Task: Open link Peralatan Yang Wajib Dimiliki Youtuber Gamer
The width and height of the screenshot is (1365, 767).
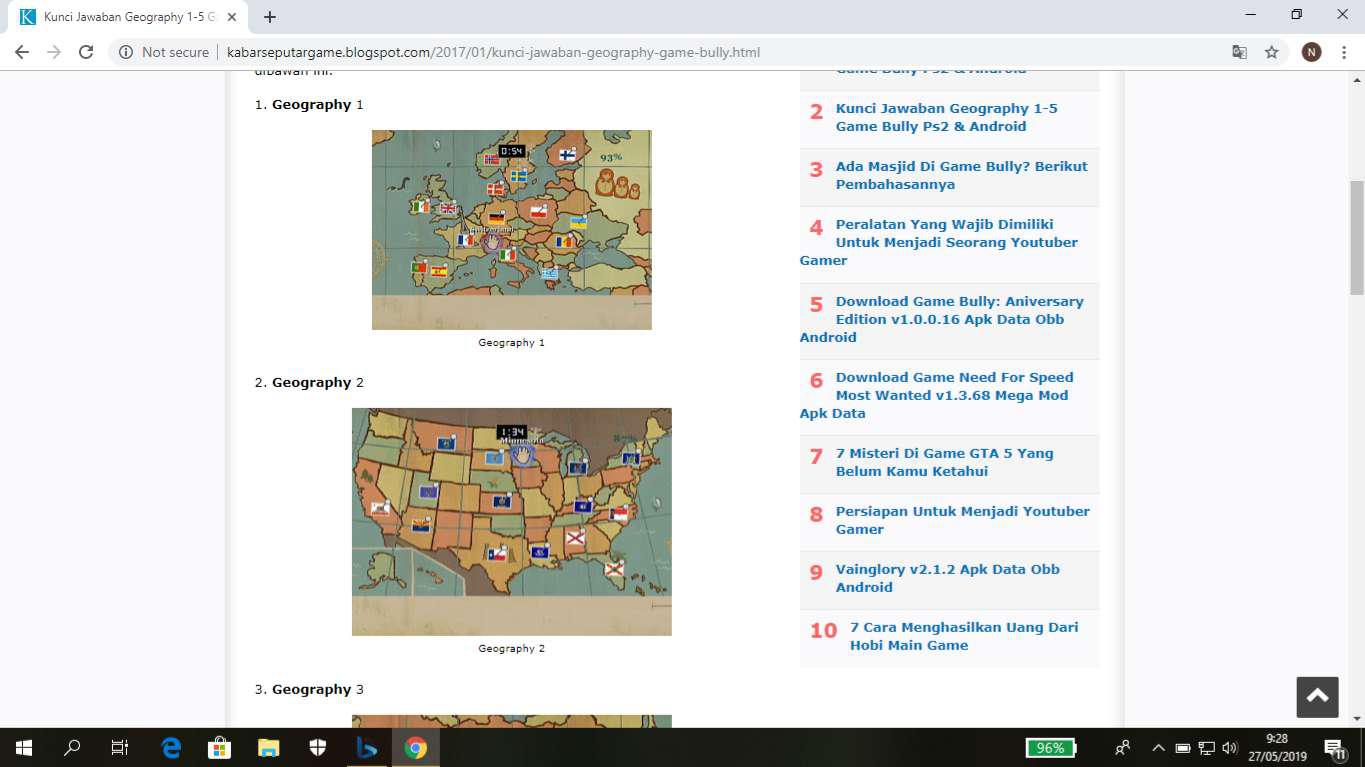Action: [x=939, y=242]
